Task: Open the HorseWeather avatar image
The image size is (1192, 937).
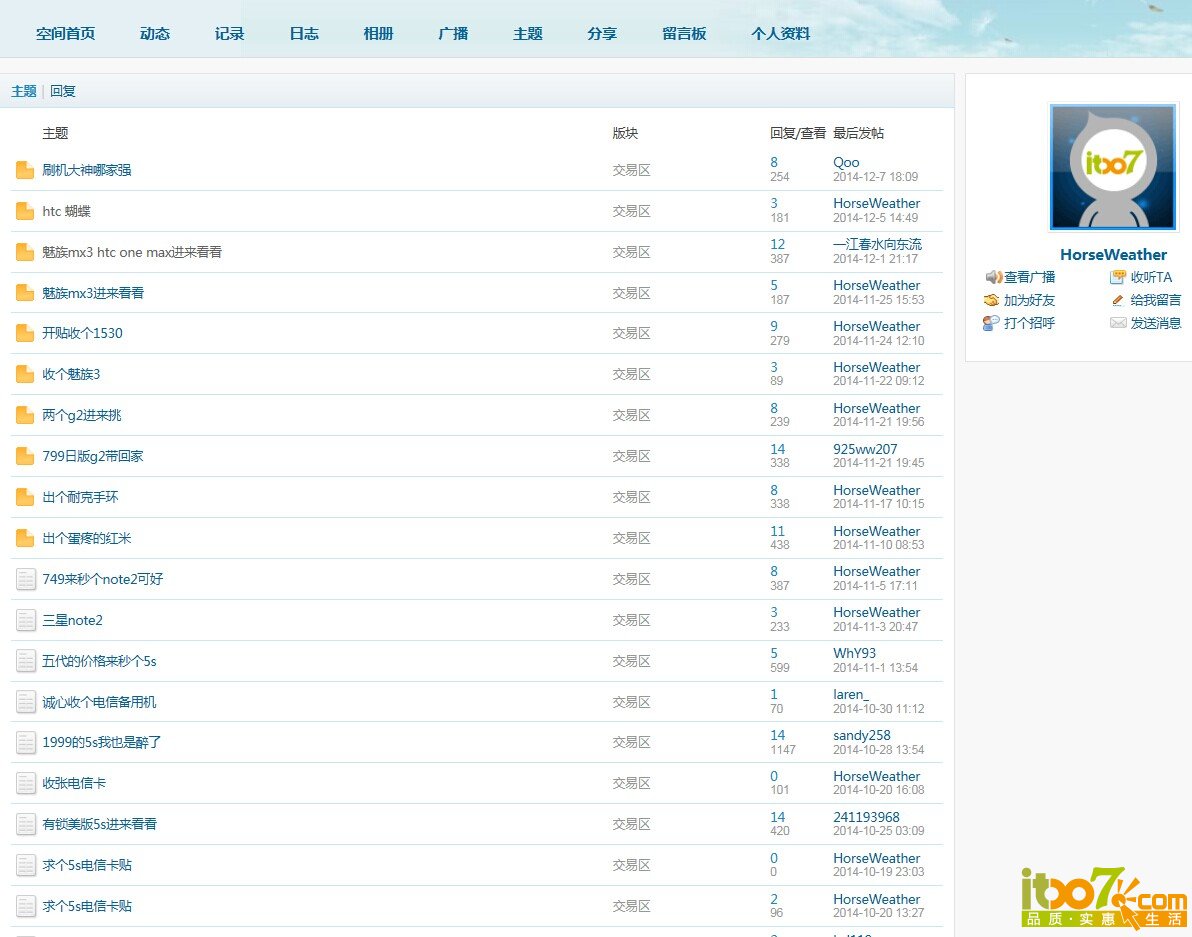Action: coord(1113,167)
